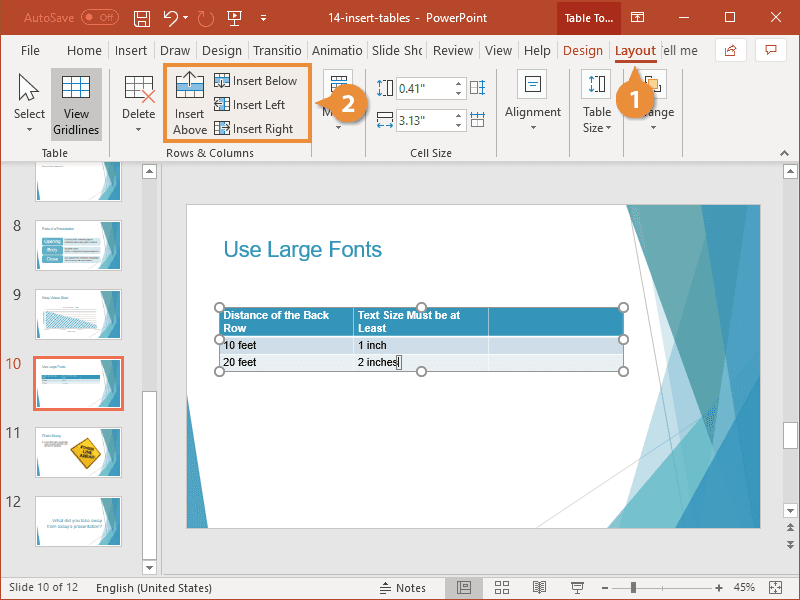Switch to Reading View in status bar
This screenshot has width=800, height=600.
click(x=540, y=588)
